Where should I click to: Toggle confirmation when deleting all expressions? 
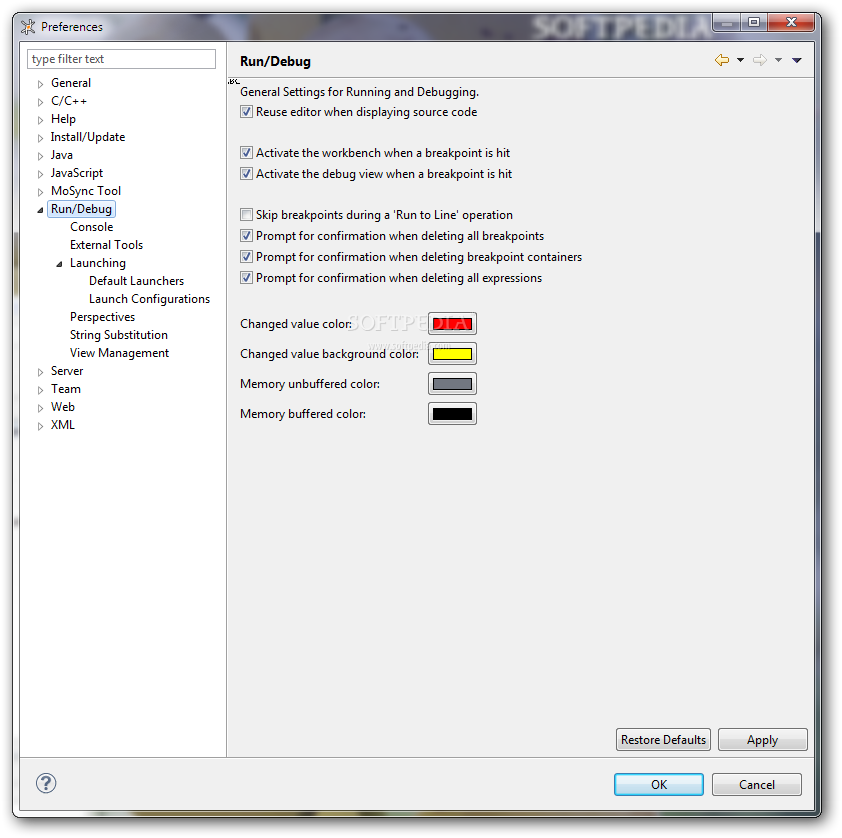tap(246, 278)
